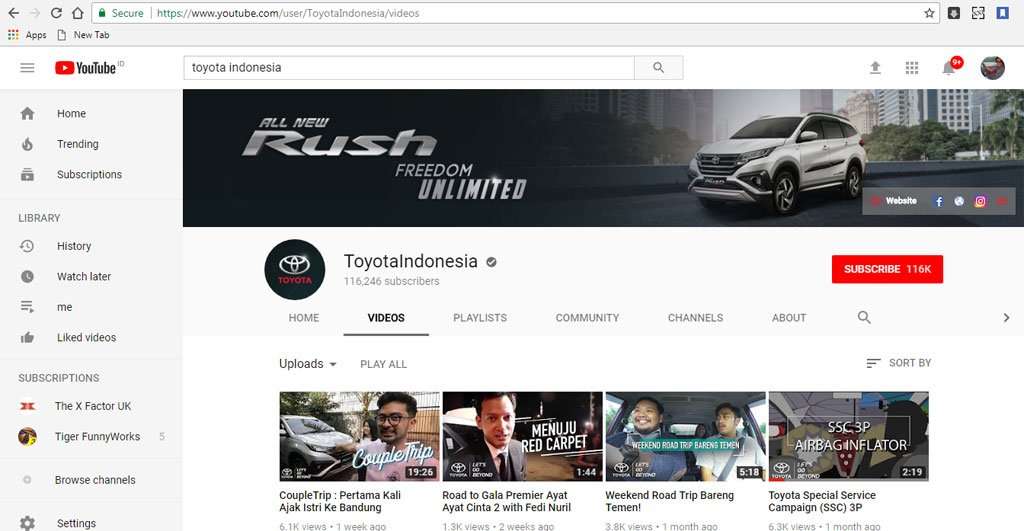Open Website link on banner

coord(901,201)
